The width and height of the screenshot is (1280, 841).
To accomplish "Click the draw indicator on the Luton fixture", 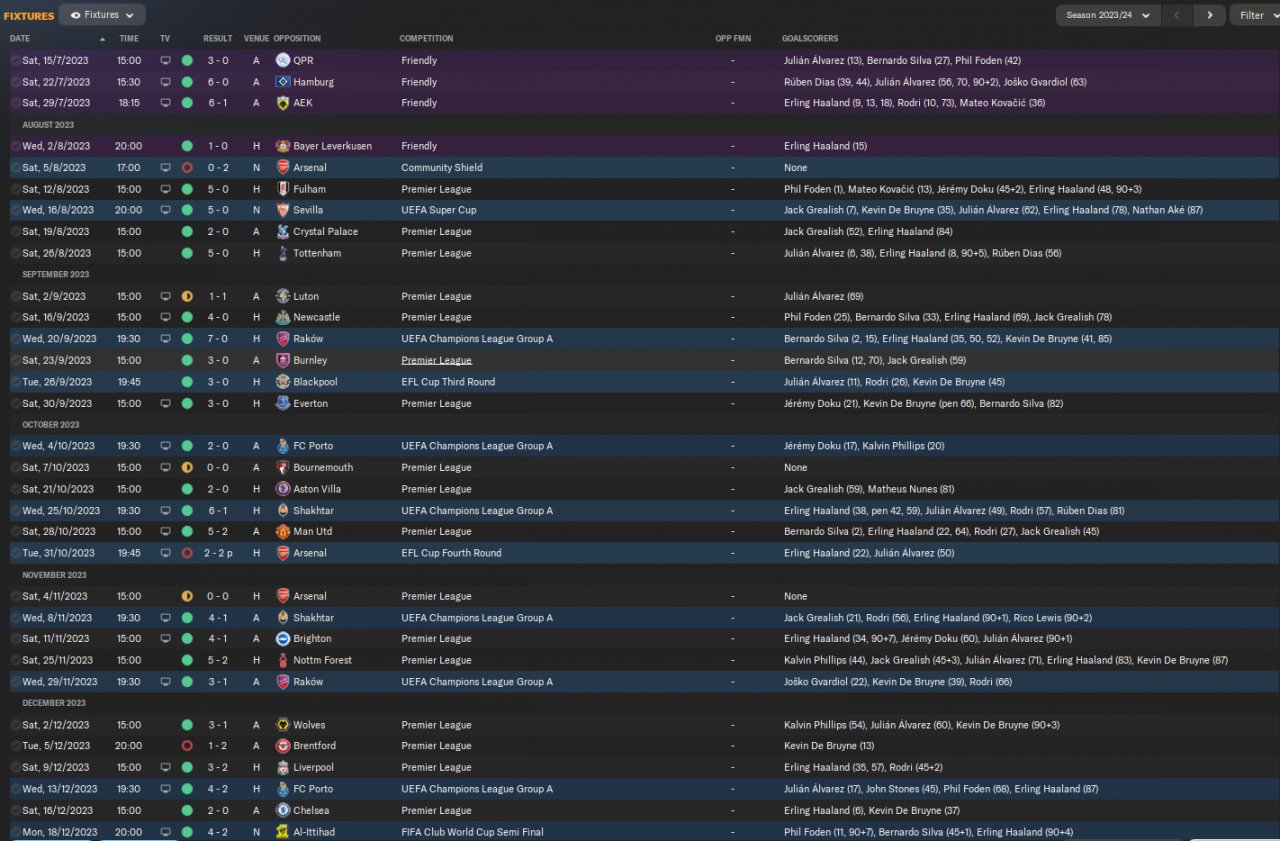I will pyautogui.click(x=187, y=296).
